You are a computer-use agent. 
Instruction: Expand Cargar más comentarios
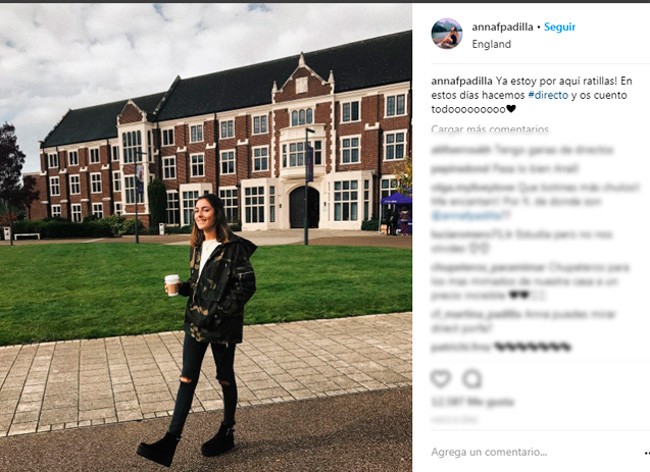pyautogui.click(x=490, y=129)
